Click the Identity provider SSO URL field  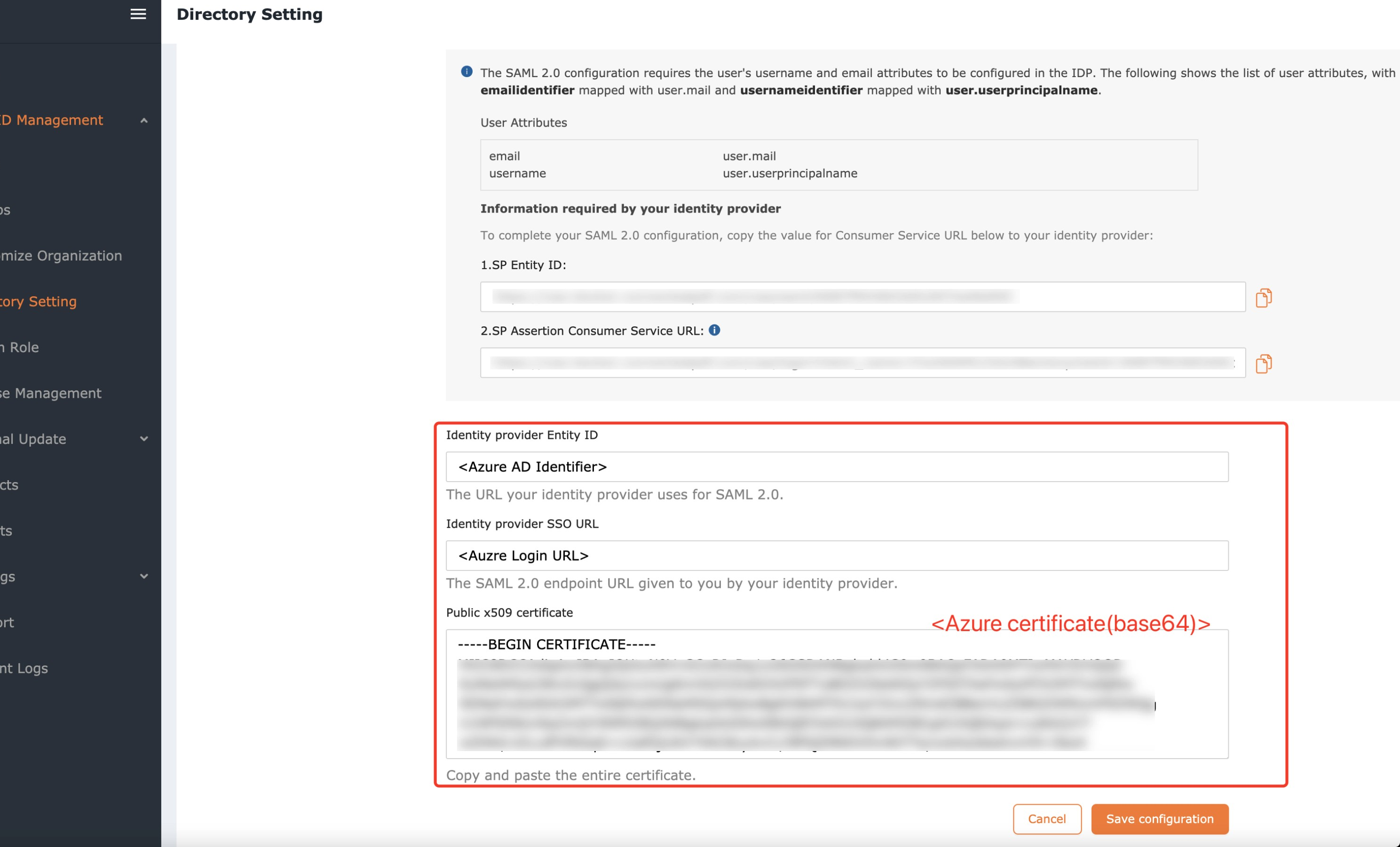[x=835, y=555]
